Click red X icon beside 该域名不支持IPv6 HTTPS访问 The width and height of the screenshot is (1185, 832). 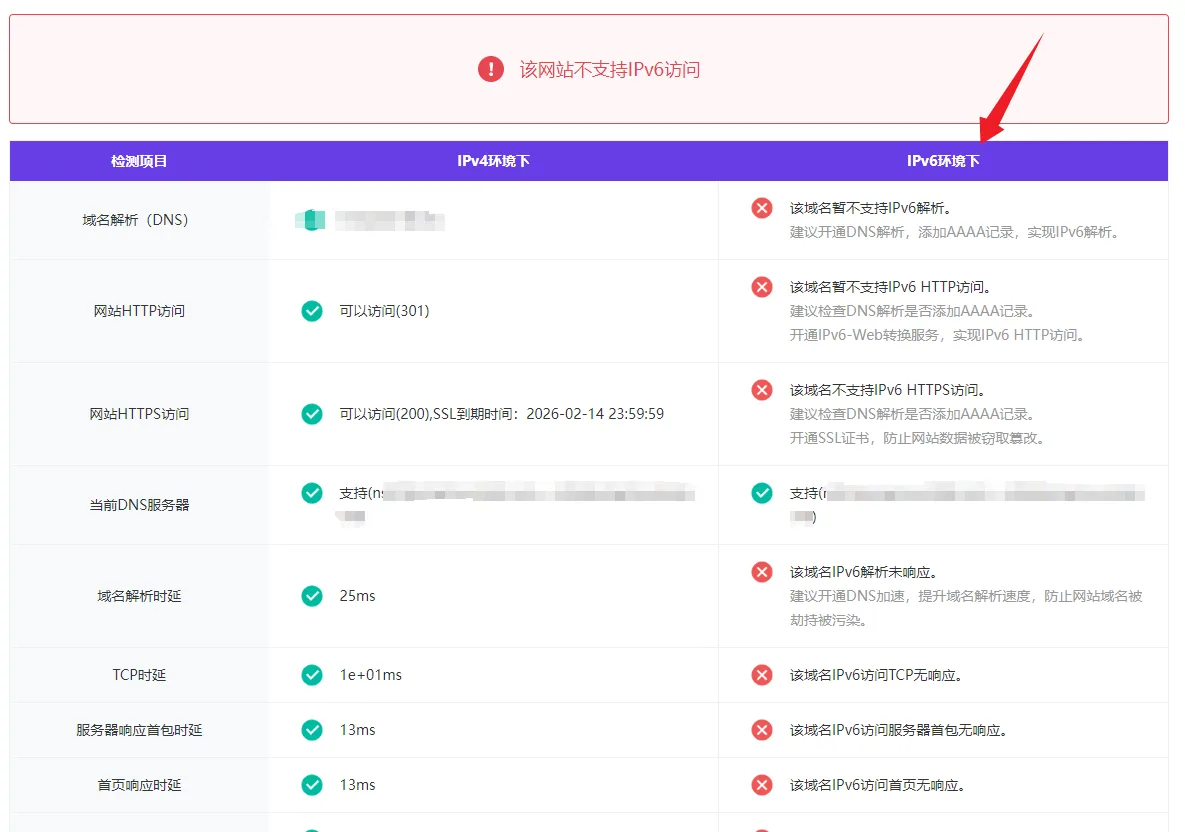click(762, 390)
